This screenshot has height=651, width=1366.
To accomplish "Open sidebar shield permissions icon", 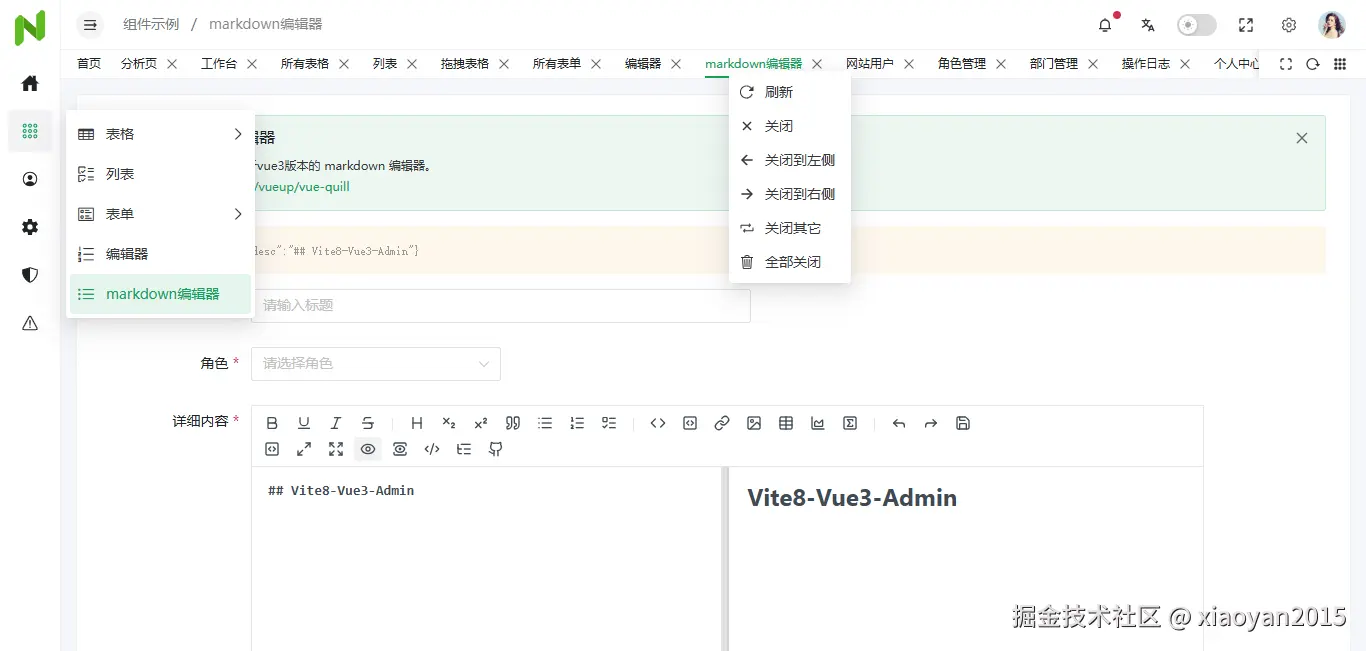I will point(30,275).
